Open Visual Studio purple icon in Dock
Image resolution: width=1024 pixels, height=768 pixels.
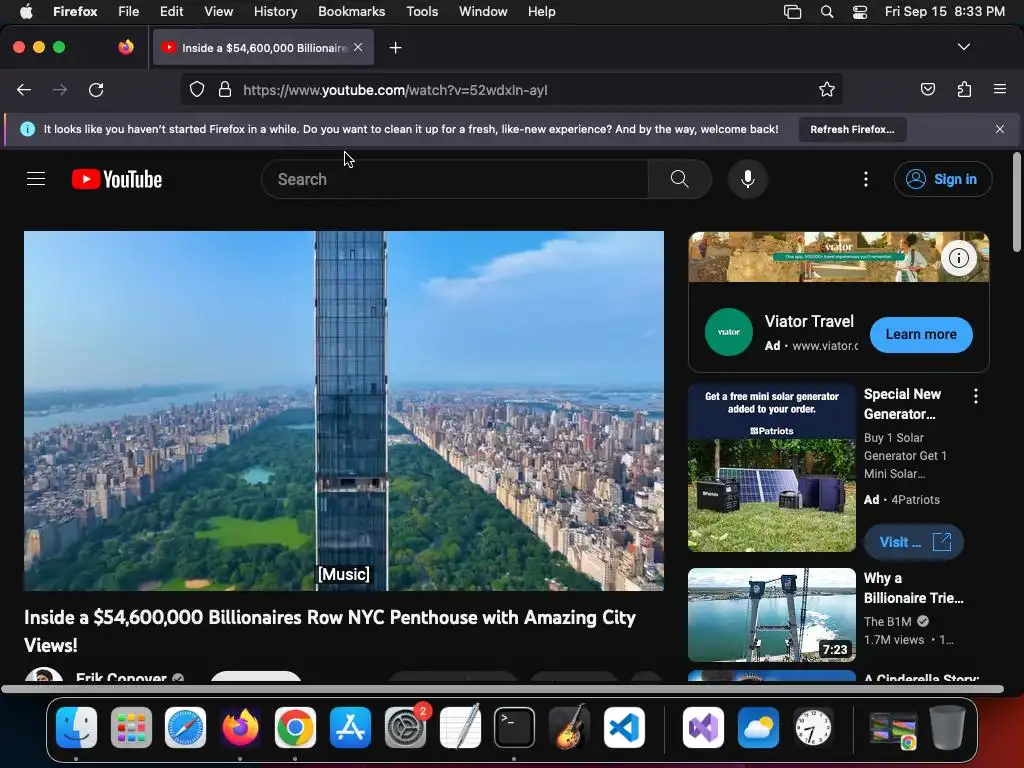(703, 728)
